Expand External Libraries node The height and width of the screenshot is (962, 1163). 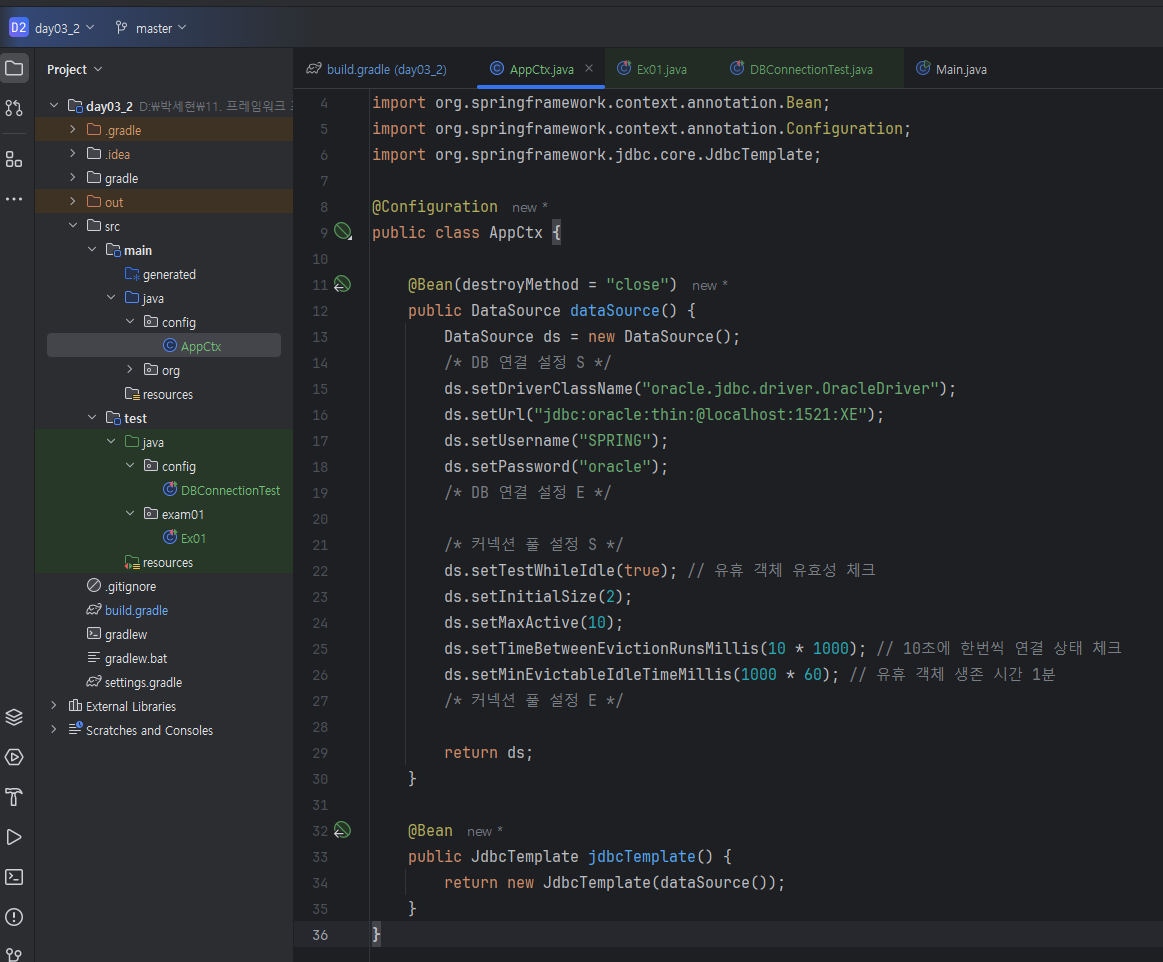point(53,705)
